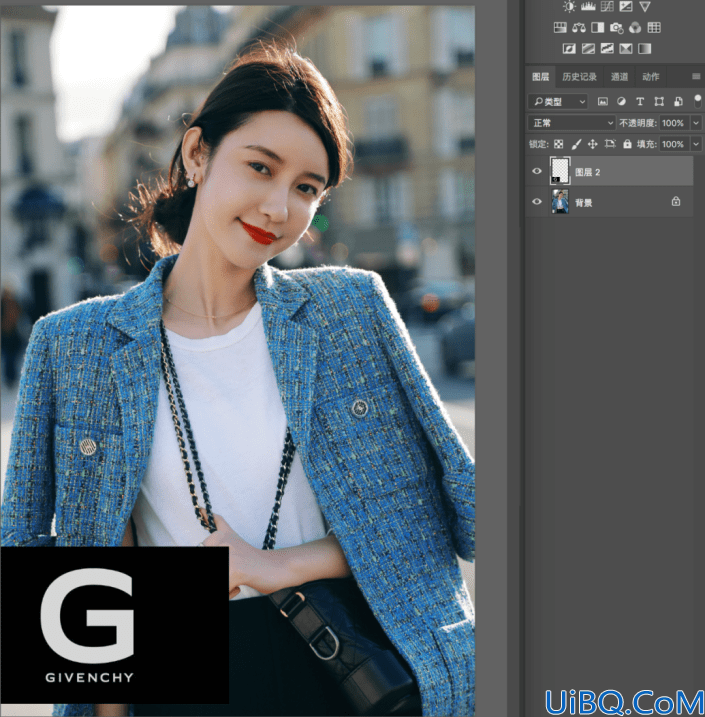
Task: Select 背景 layer thumbnail
Action: pos(560,202)
